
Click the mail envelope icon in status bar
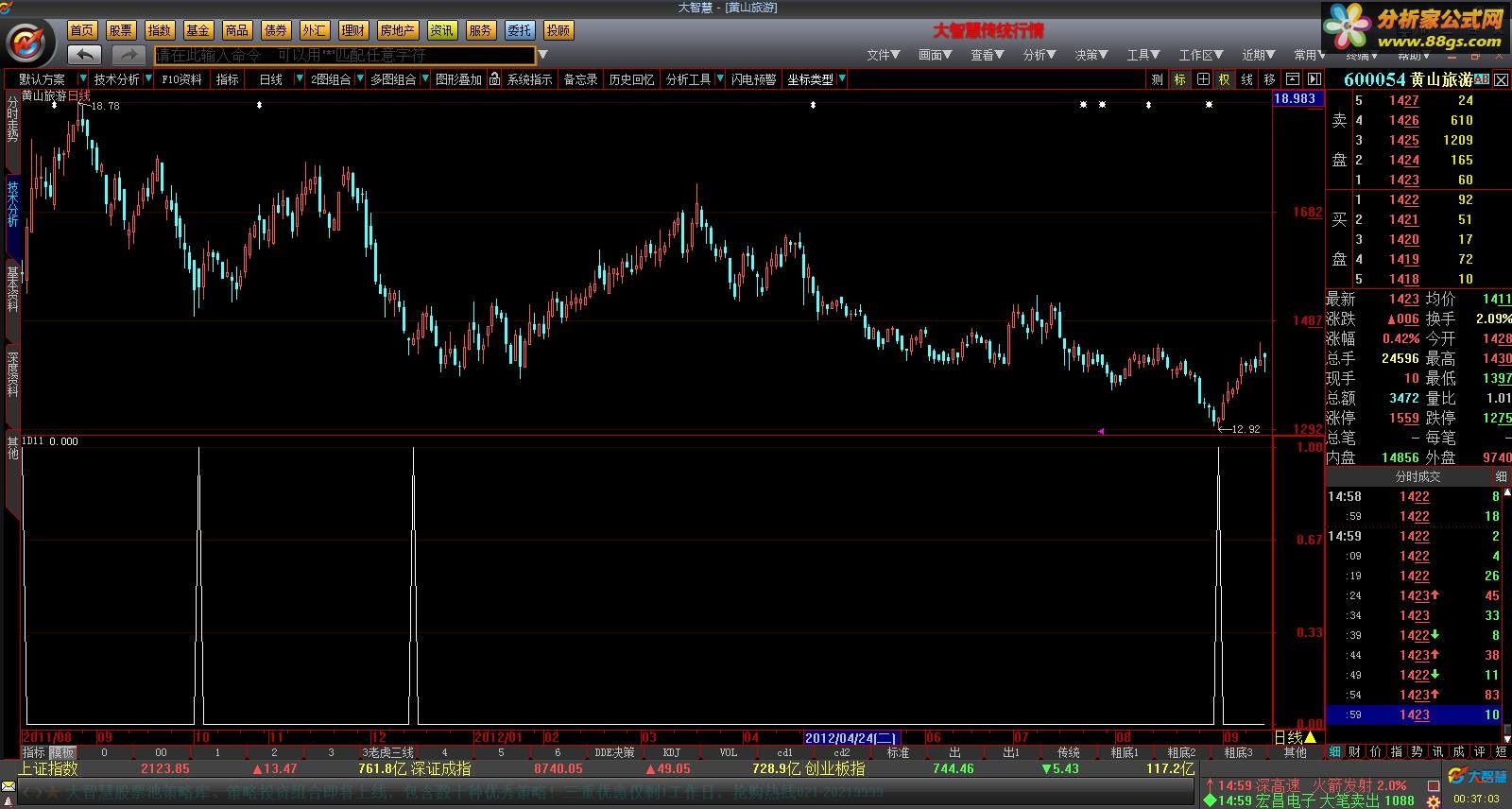tap(9, 786)
